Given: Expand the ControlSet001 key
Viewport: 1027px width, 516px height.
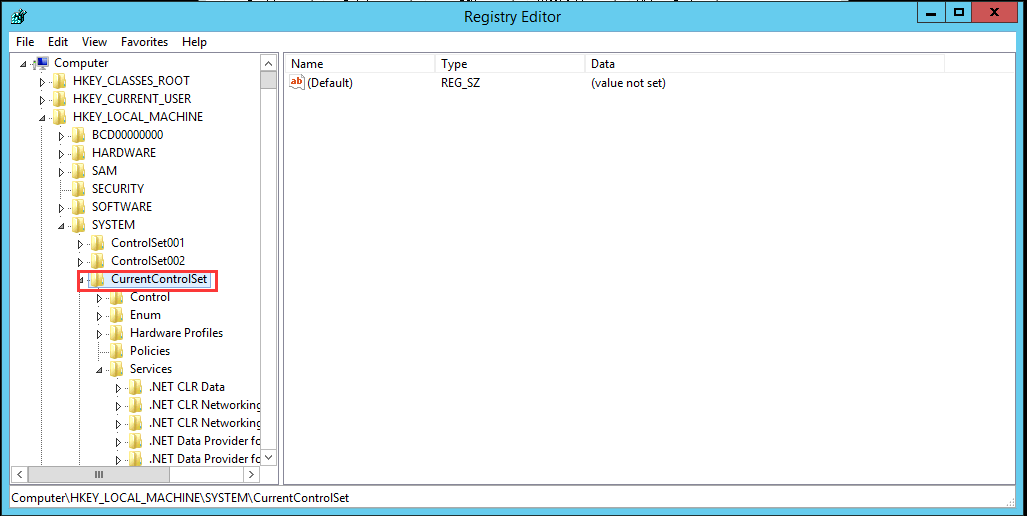Looking at the screenshot, I should pos(81,243).
